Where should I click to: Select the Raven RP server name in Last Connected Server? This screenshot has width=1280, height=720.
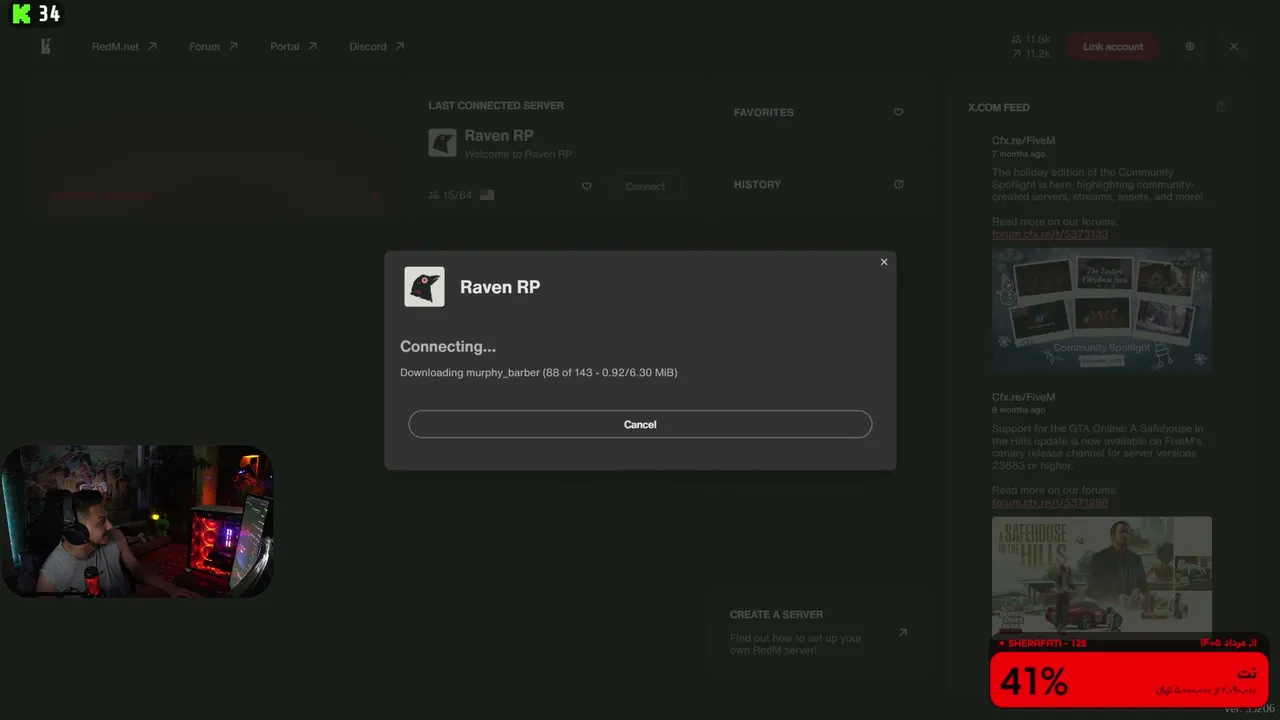click(x=499, y=136)
